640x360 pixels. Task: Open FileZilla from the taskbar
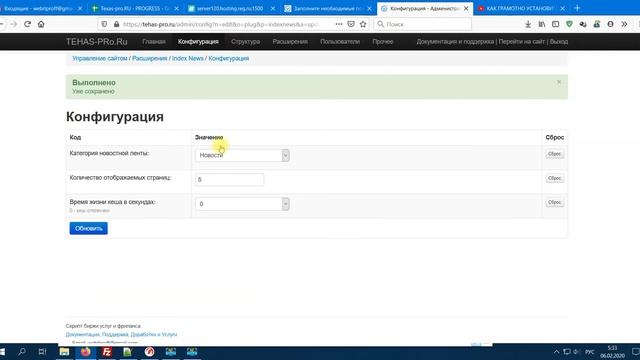tap(107, 352)
